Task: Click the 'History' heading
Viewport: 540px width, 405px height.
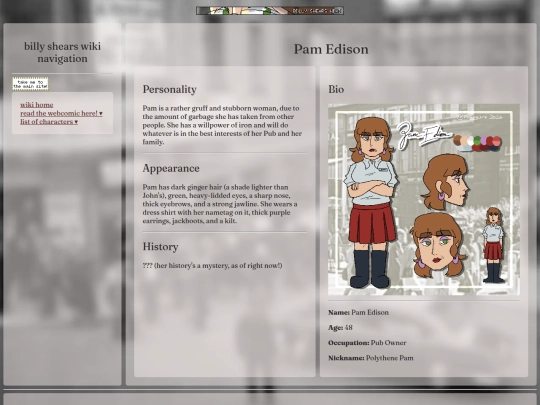Action: [x=160, y=247]
